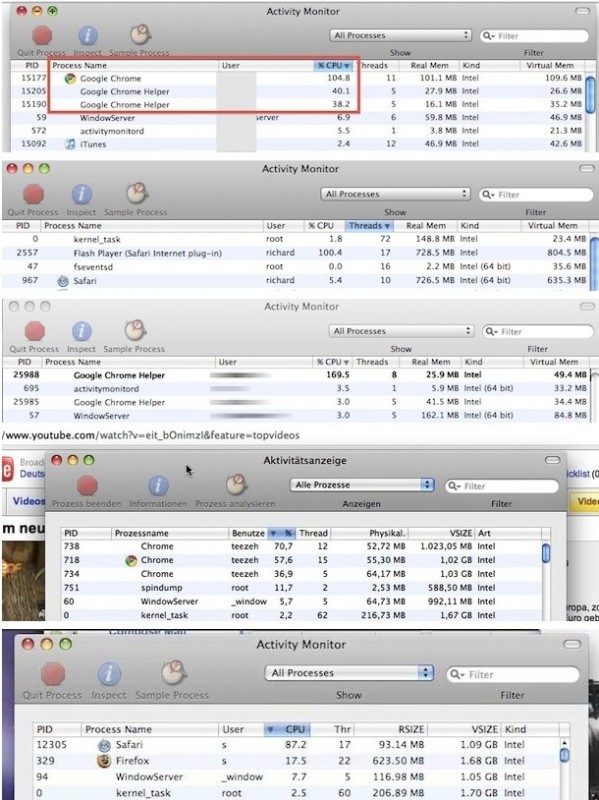This screenshot has width=599, height=800.
Task: Select the Chrome row with PID 738
Action: pos(301,546)
